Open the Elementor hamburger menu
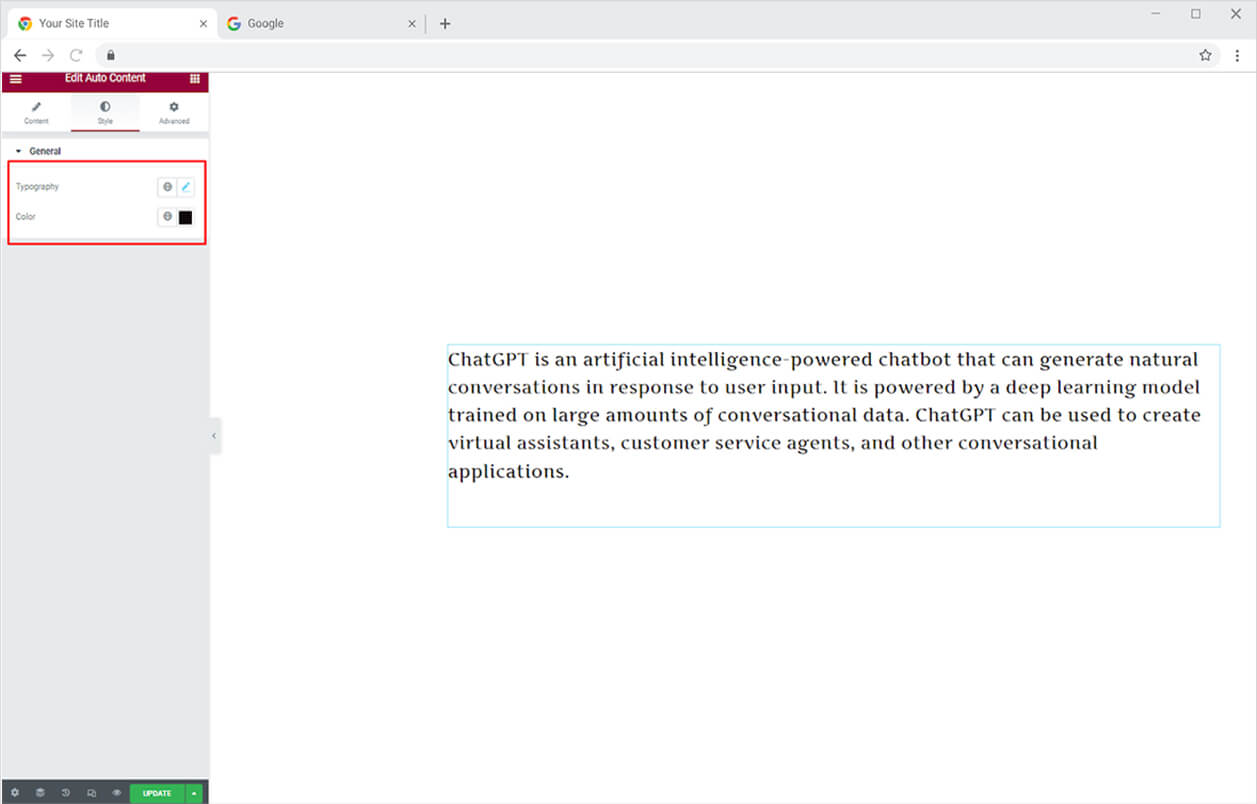The image size is (1257, 804). pos(15,79)
